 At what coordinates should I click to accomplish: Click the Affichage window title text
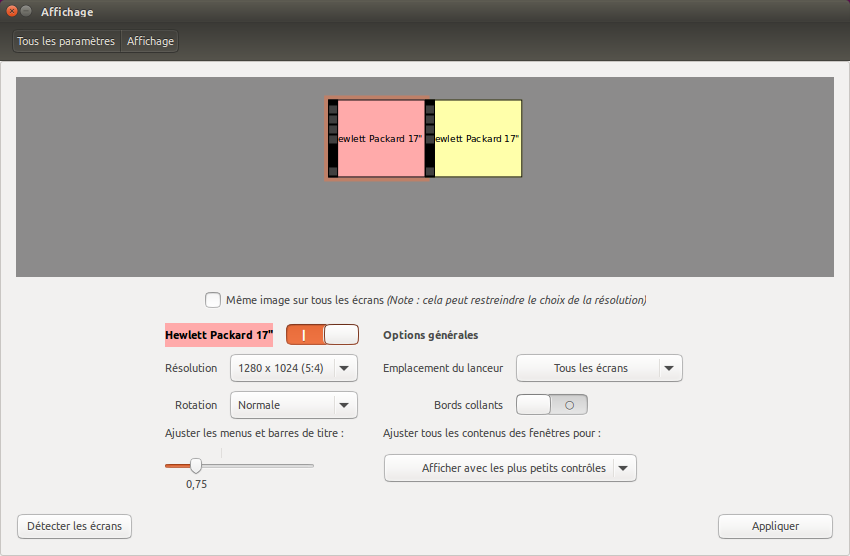(x=67, y=12)
